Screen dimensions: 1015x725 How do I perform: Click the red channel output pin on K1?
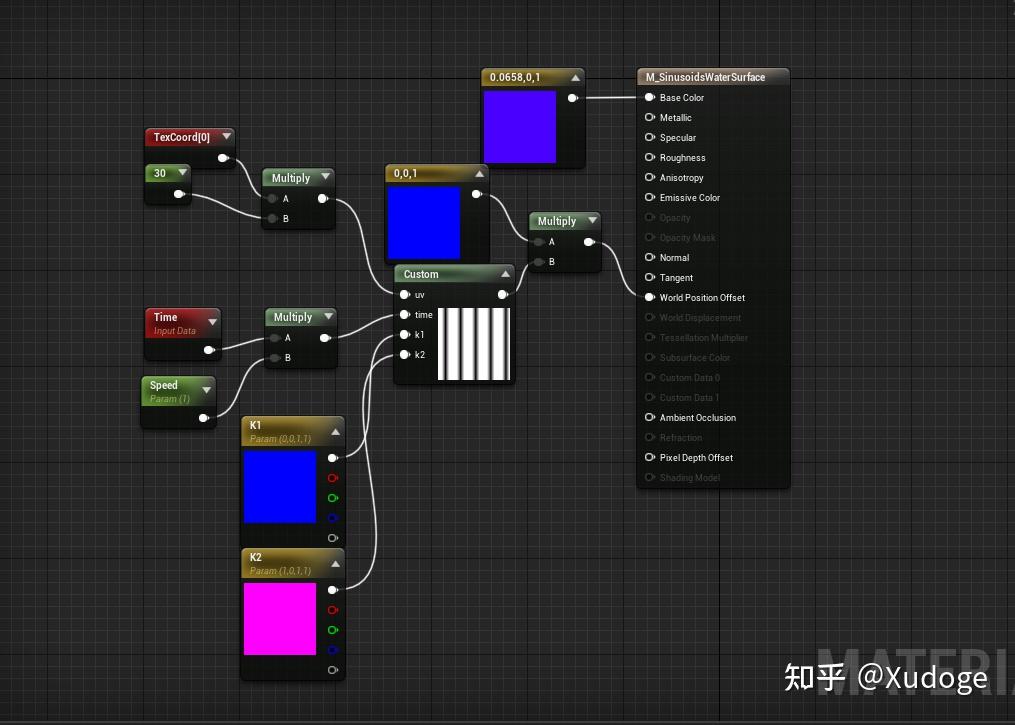[332, 478]
